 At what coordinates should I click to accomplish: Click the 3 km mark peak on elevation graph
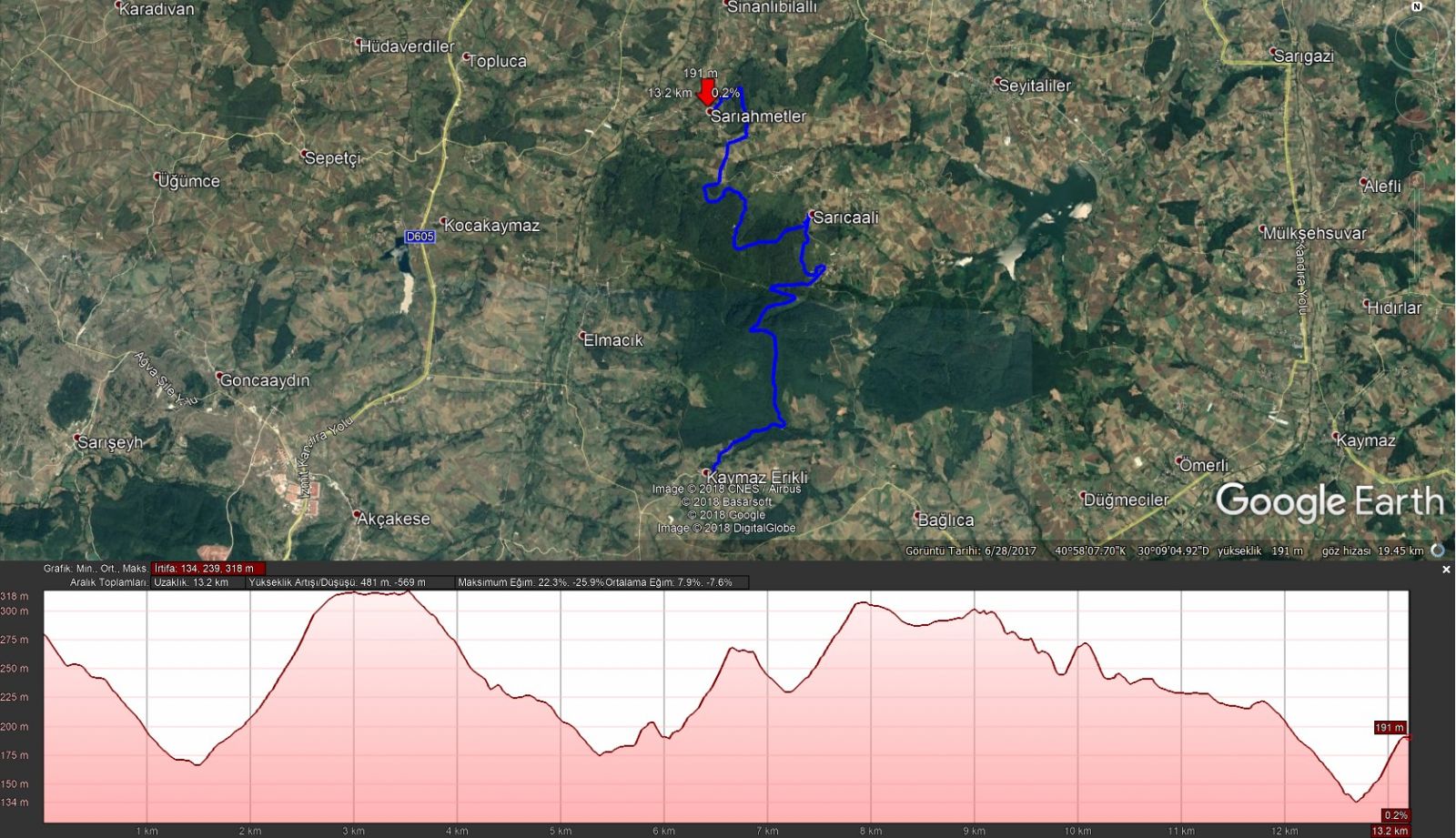(x=354, y=593)
